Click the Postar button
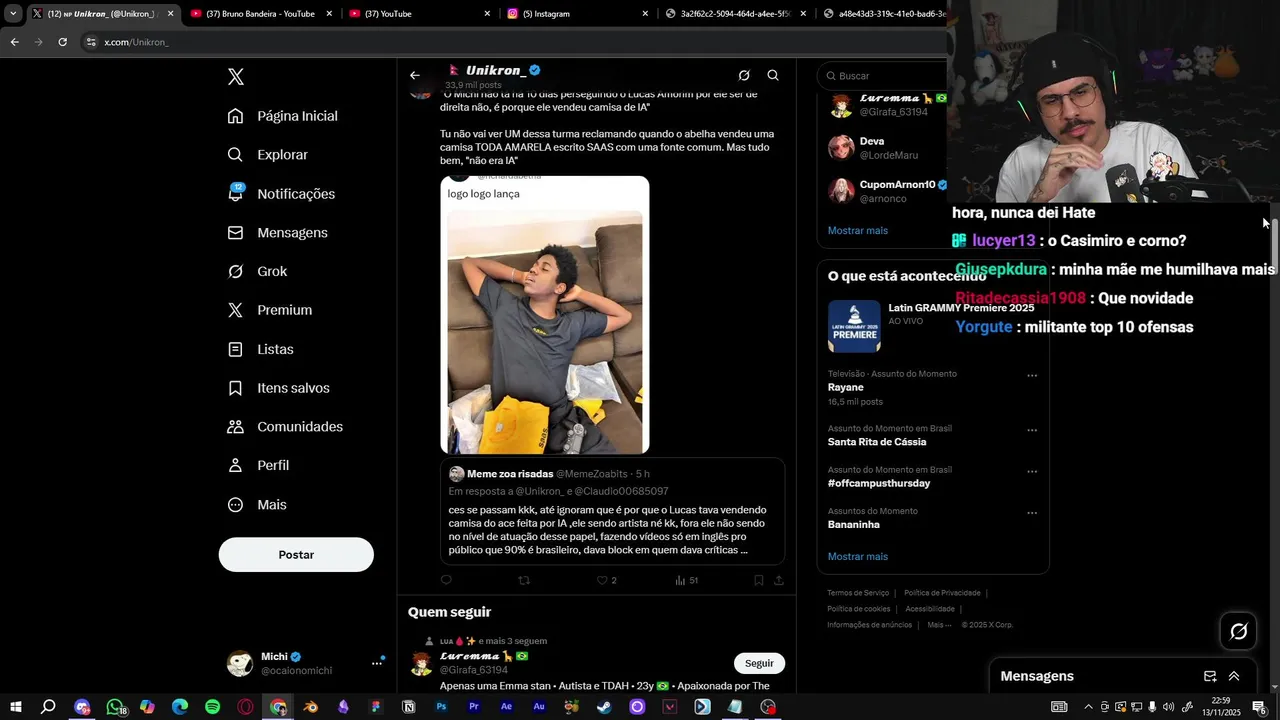This screenshot has width=1280, height=720. (x=296, y=554)
